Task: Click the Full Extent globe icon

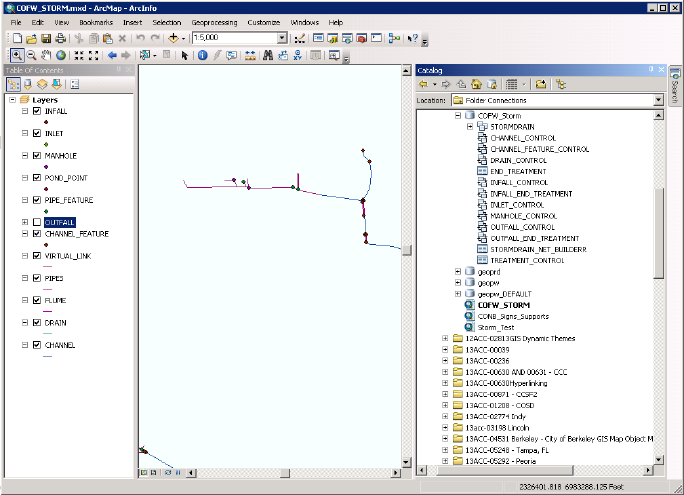Action: click(x=61, y=55)
